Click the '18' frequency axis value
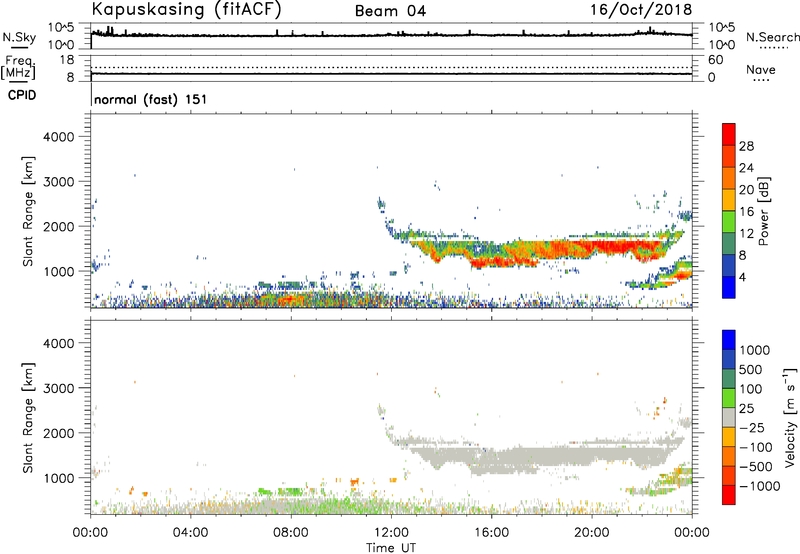Screen dimensions: 800x554 [x=66, y=60]
